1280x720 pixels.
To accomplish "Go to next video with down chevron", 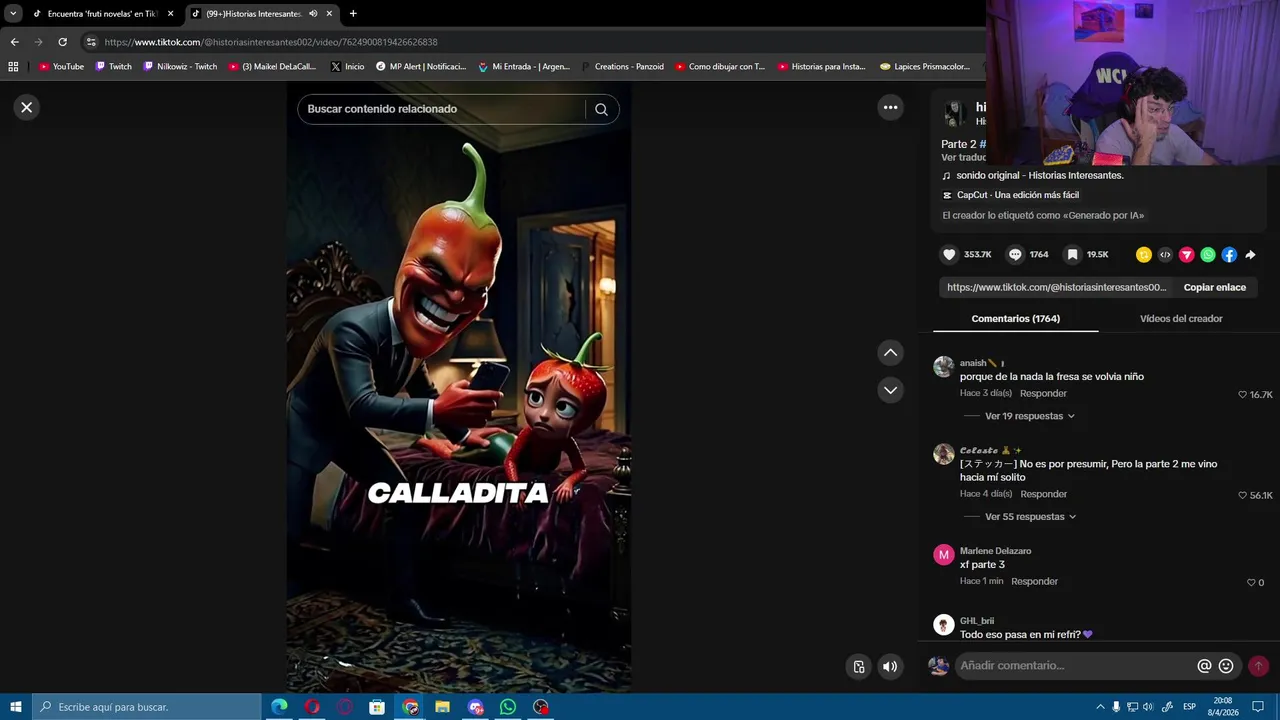I will pyautogui.click(x=890, y=390).
